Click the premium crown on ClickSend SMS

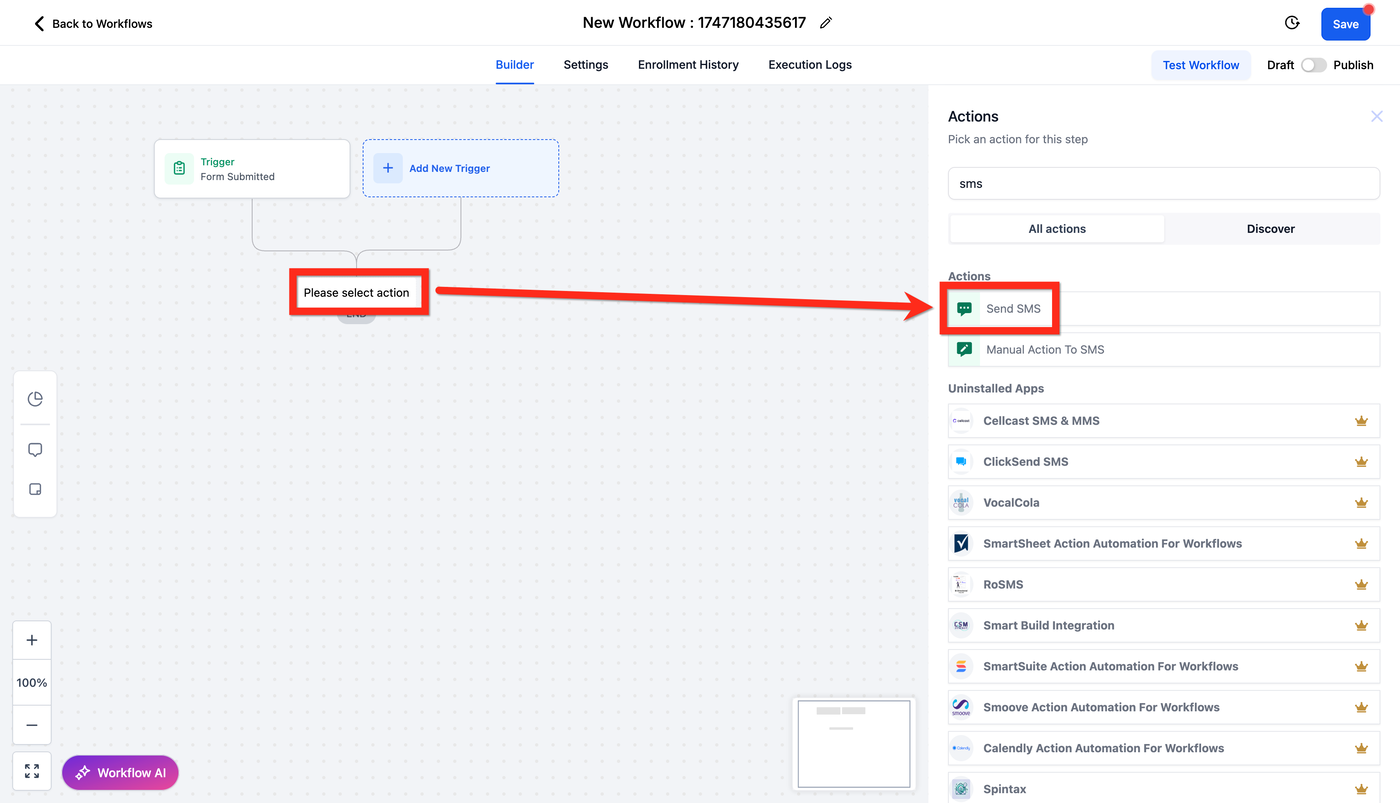point(1361,462)
